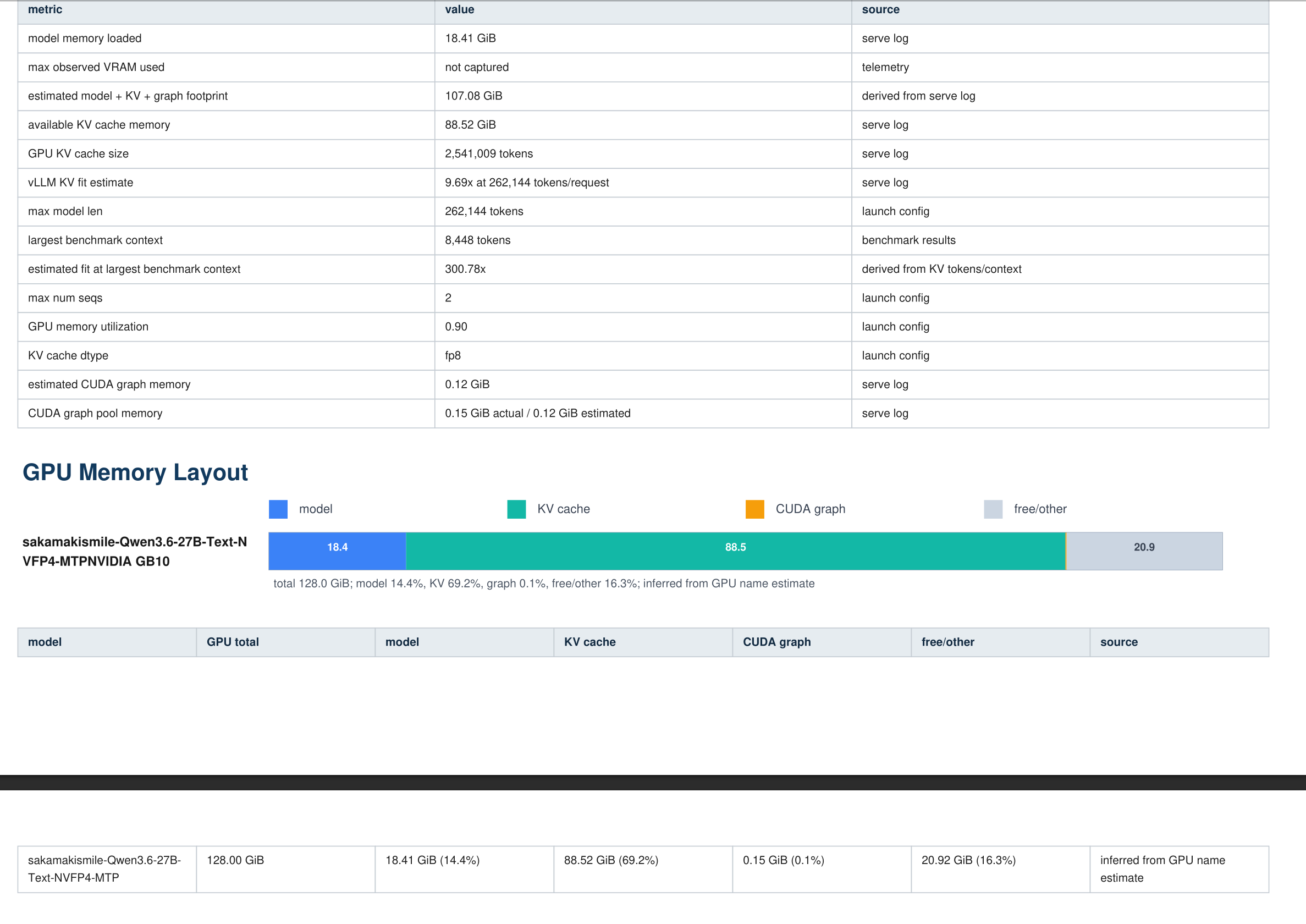The image size is (1306, 924).
Task: Click 'max num seqs' row label
Action: pyautogui.click(x=65, y=298)
